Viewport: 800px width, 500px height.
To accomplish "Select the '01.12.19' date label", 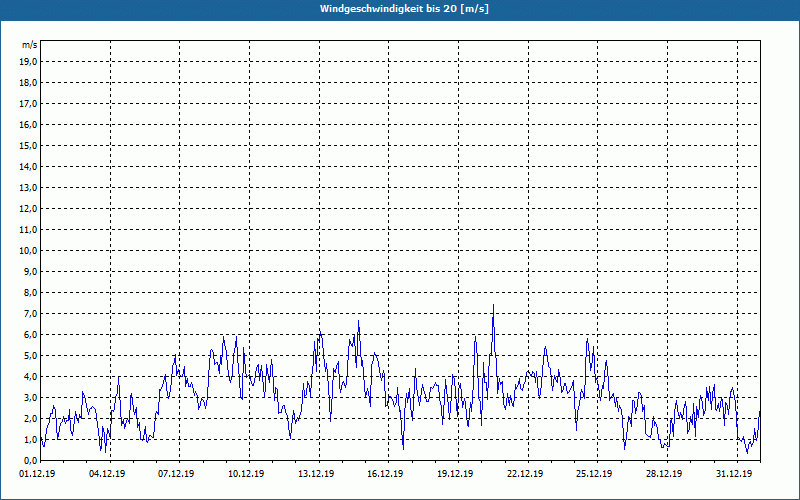I will [37, 474].
